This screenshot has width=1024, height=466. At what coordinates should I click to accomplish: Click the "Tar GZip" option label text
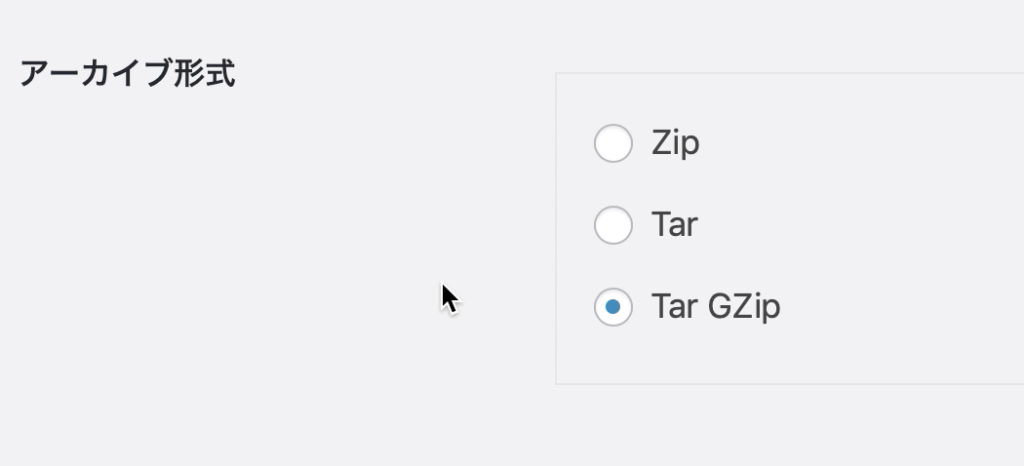(715, 307)
